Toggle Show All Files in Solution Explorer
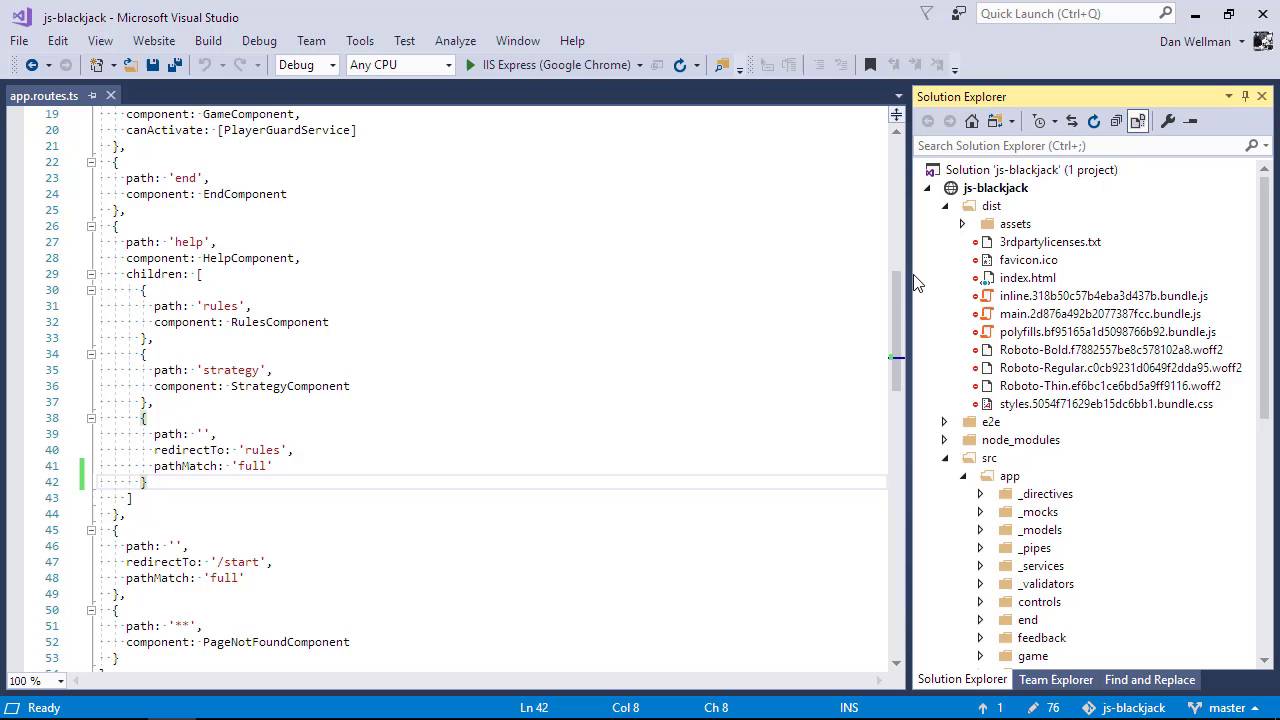This screenshot has height=720, width=1280. pyautogui.click(x=1138, y=121)
